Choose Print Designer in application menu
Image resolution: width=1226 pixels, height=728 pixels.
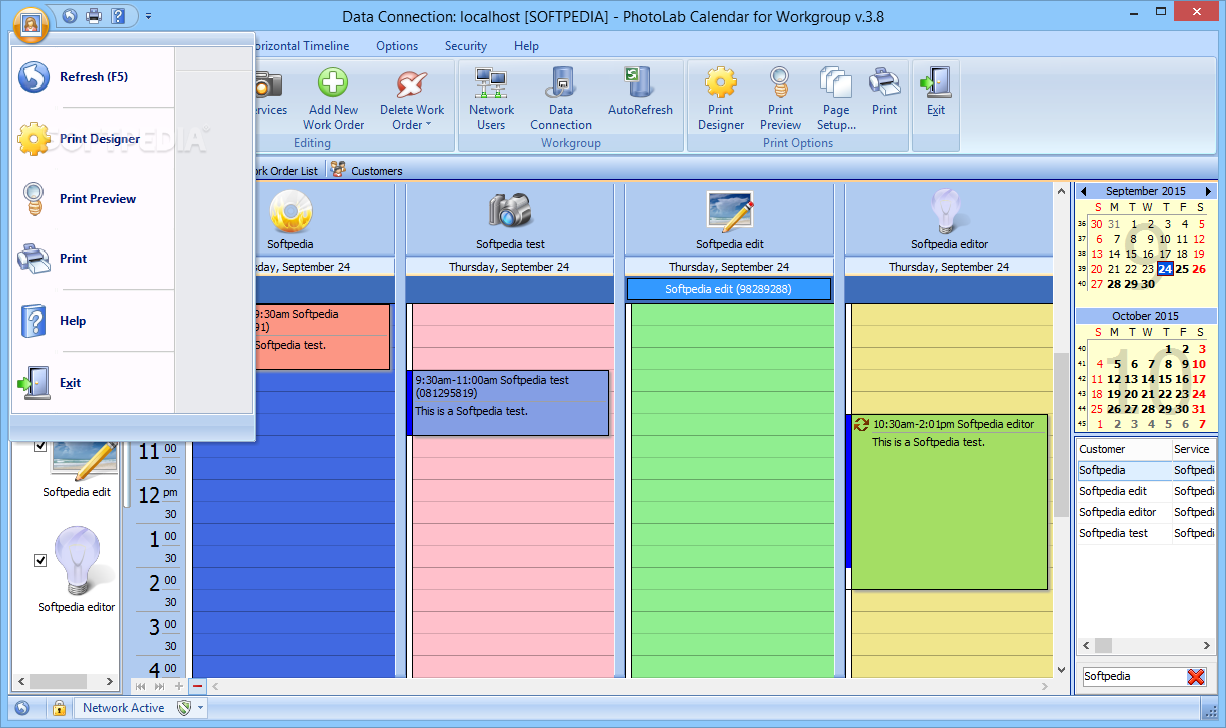pos(92,139)
